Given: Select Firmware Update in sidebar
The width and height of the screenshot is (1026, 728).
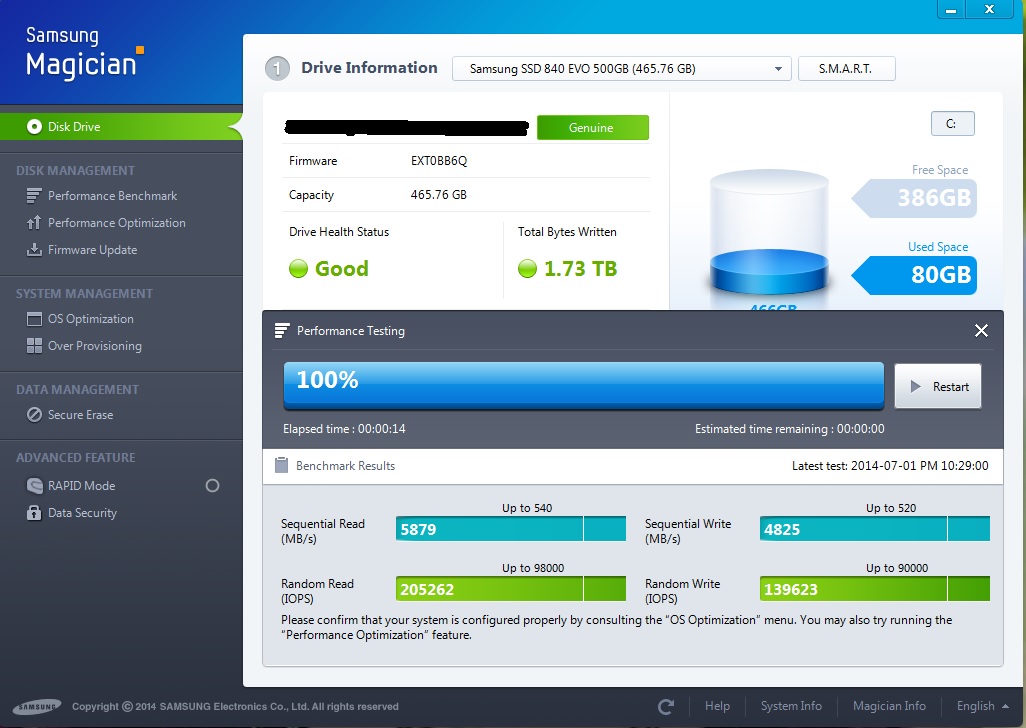Looking at the screenshot, I should pyautogui.click(x=92, y=250).
